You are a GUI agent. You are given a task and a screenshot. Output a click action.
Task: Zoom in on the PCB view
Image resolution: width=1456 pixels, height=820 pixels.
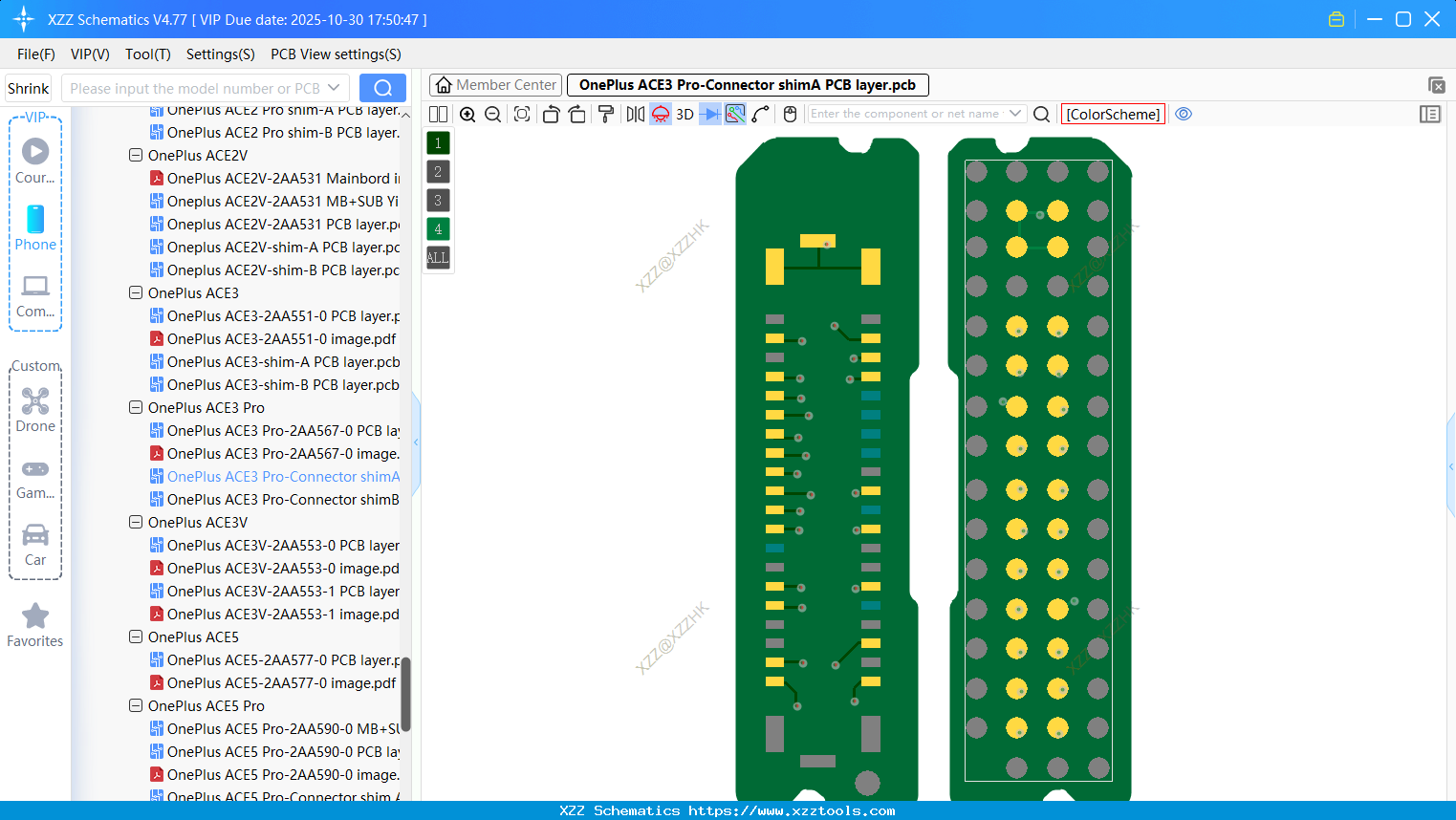[467, 115]
